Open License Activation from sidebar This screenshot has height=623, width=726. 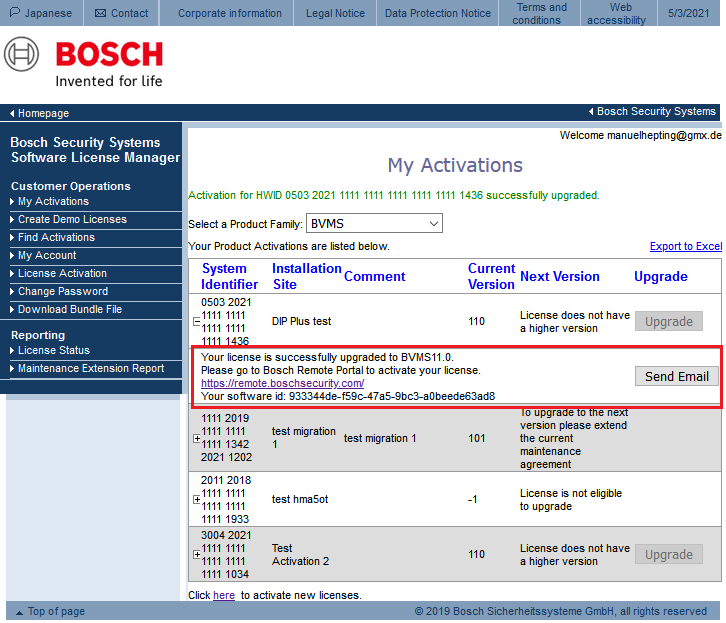point(62,274)
